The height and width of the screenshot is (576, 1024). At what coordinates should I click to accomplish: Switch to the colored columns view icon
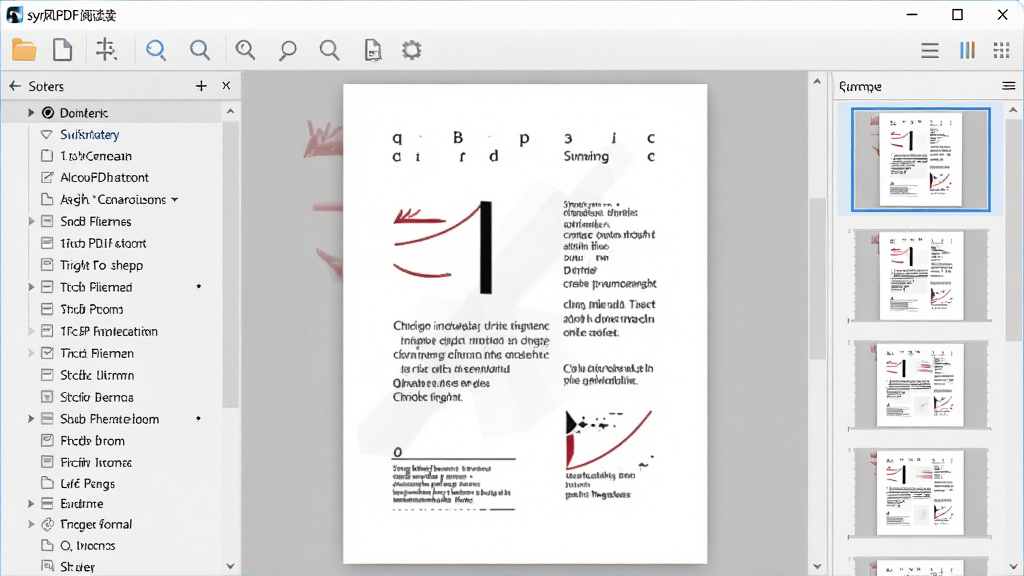point(967,50)
